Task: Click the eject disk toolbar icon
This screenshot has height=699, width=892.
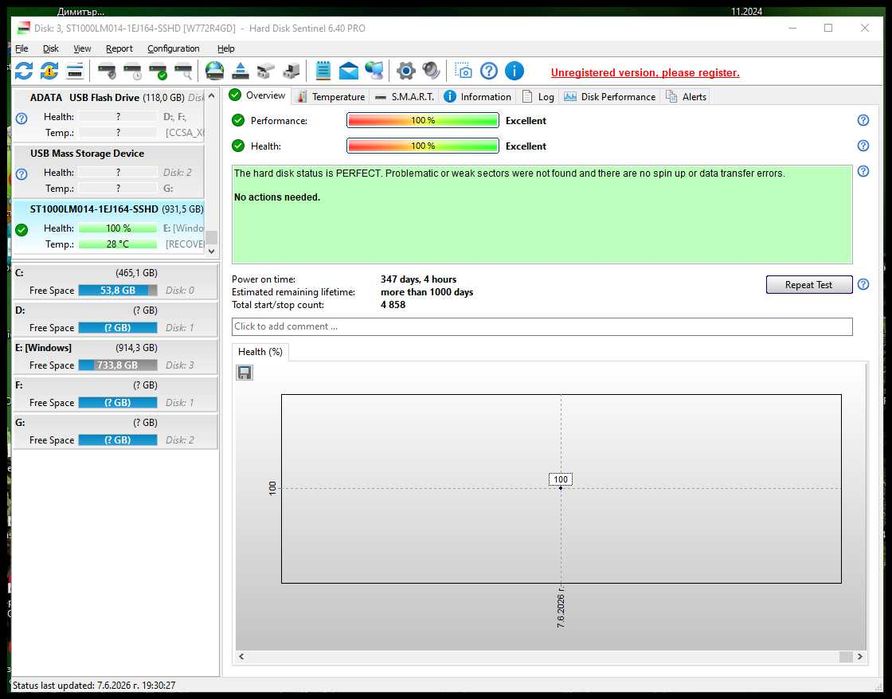Action: click(x=240, y=71)
